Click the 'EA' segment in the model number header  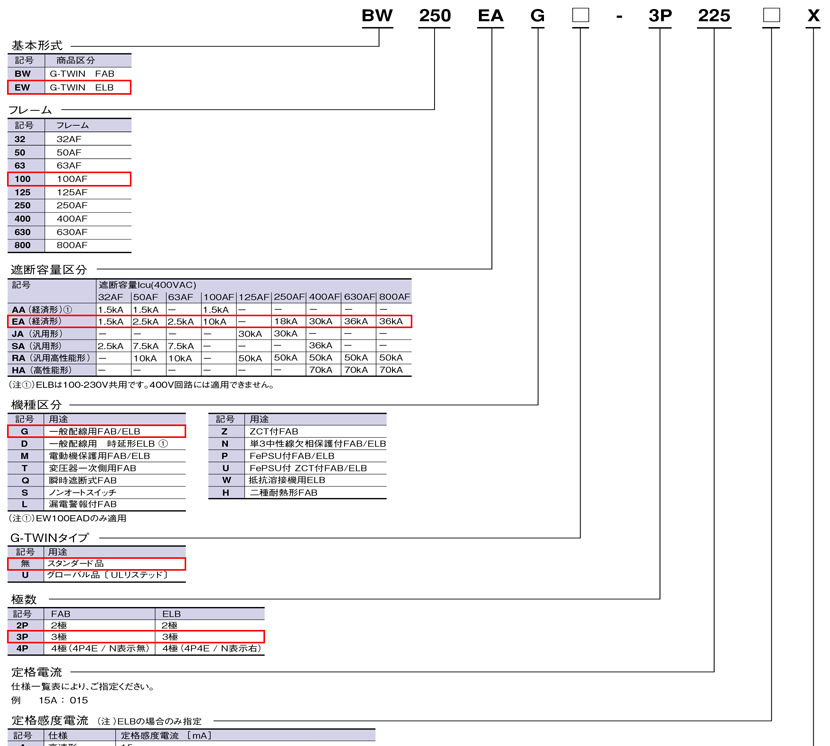tap(491, 16)
